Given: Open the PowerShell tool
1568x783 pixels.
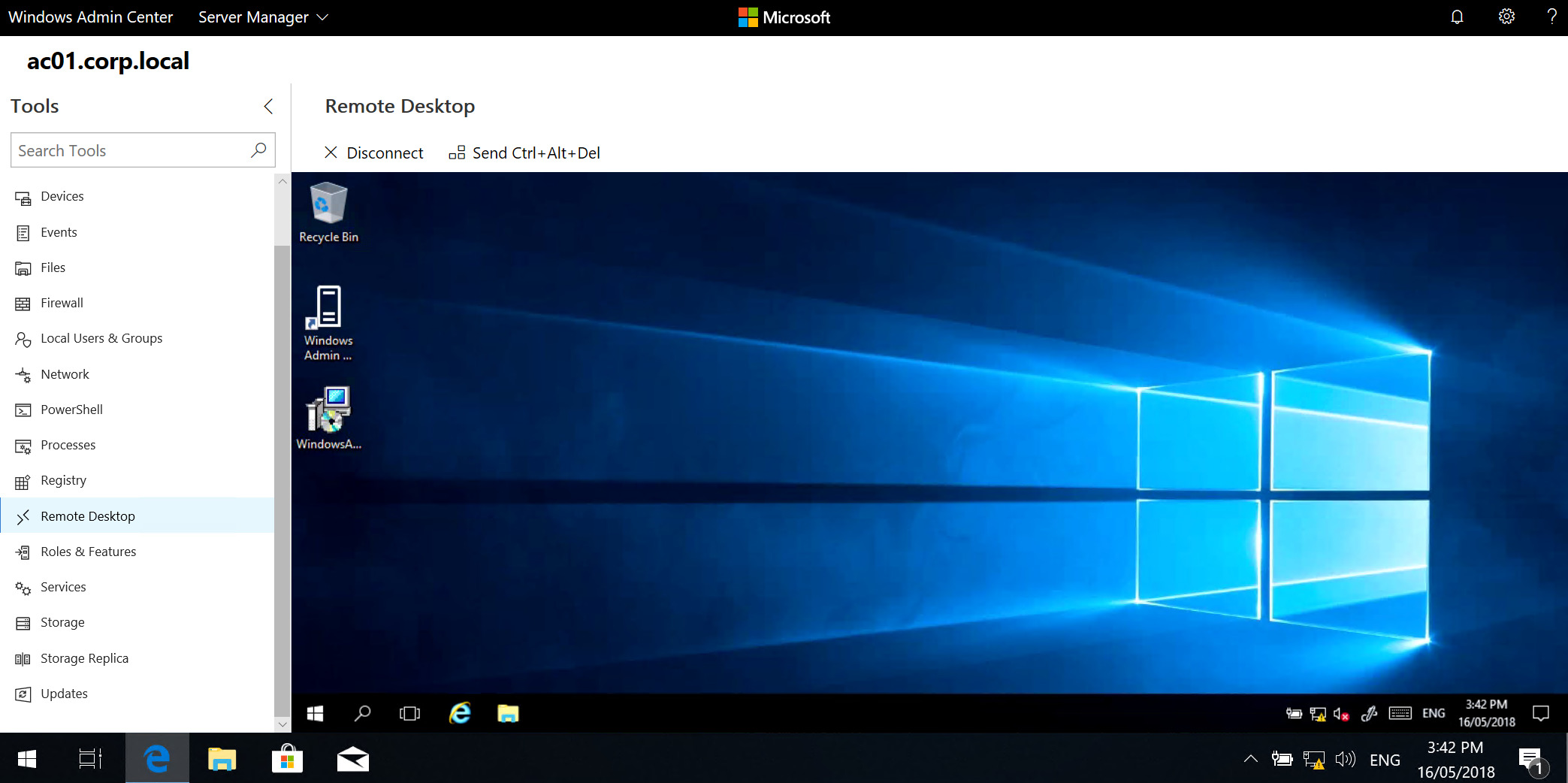Looking at the screenshot, I should point(71,410).
